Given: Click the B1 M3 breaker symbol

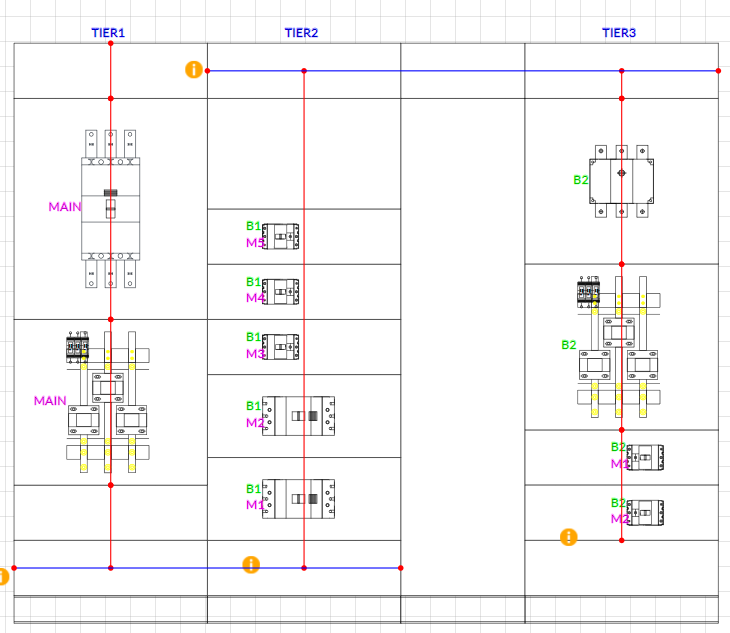Looking at the screenshot, I should tap(281, 347).
